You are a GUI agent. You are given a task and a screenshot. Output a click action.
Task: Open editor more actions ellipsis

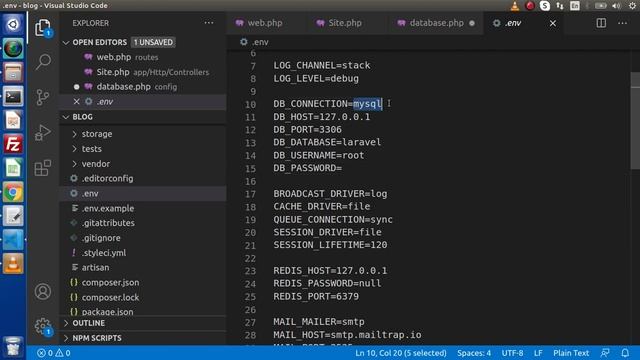tap(622, 23)
